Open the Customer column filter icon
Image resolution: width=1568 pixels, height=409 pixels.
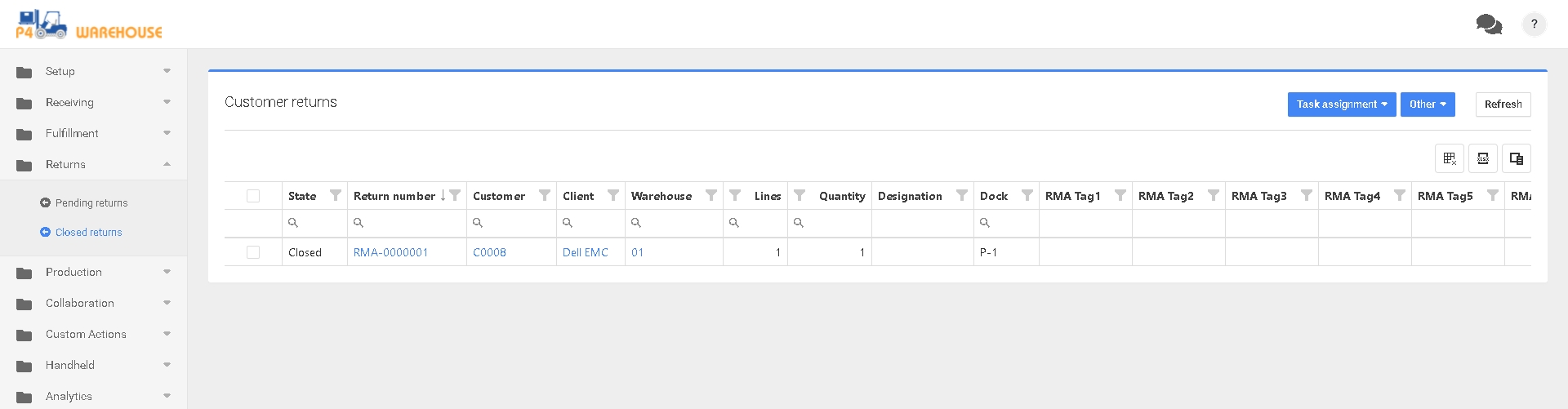[544, 195]
